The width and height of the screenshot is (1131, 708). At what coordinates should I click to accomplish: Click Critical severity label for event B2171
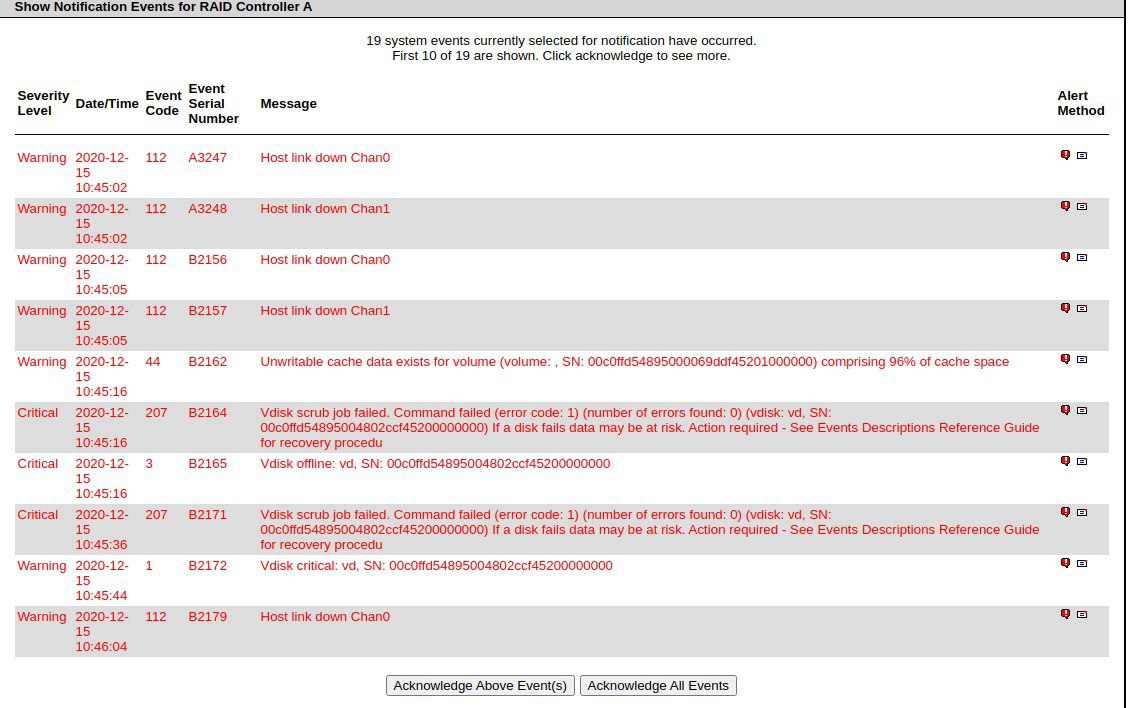point(38,515)
